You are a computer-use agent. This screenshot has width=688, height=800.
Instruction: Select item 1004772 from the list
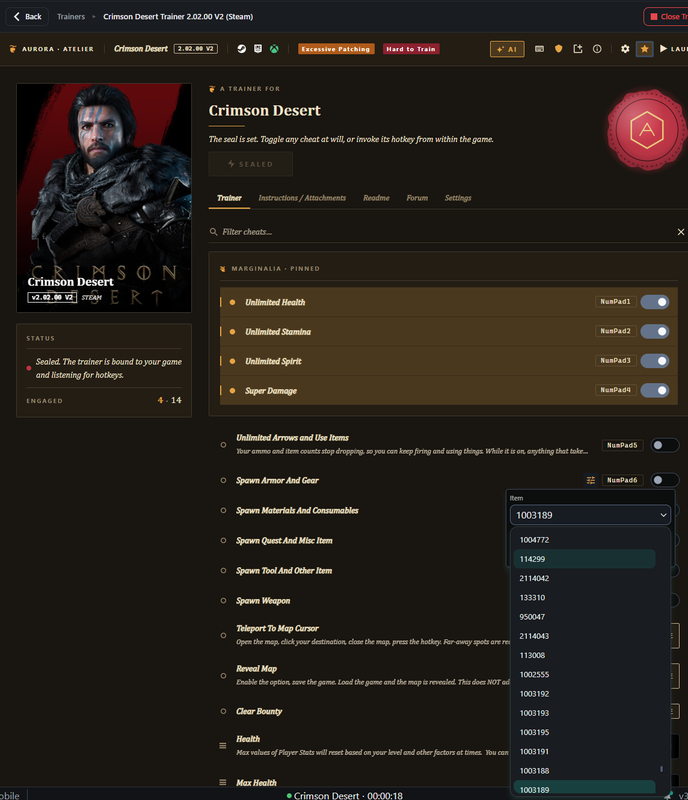tap(584, 540)
